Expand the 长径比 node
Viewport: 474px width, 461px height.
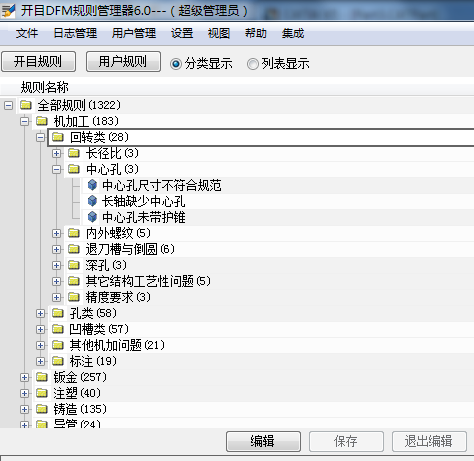[x=56, y=154]
